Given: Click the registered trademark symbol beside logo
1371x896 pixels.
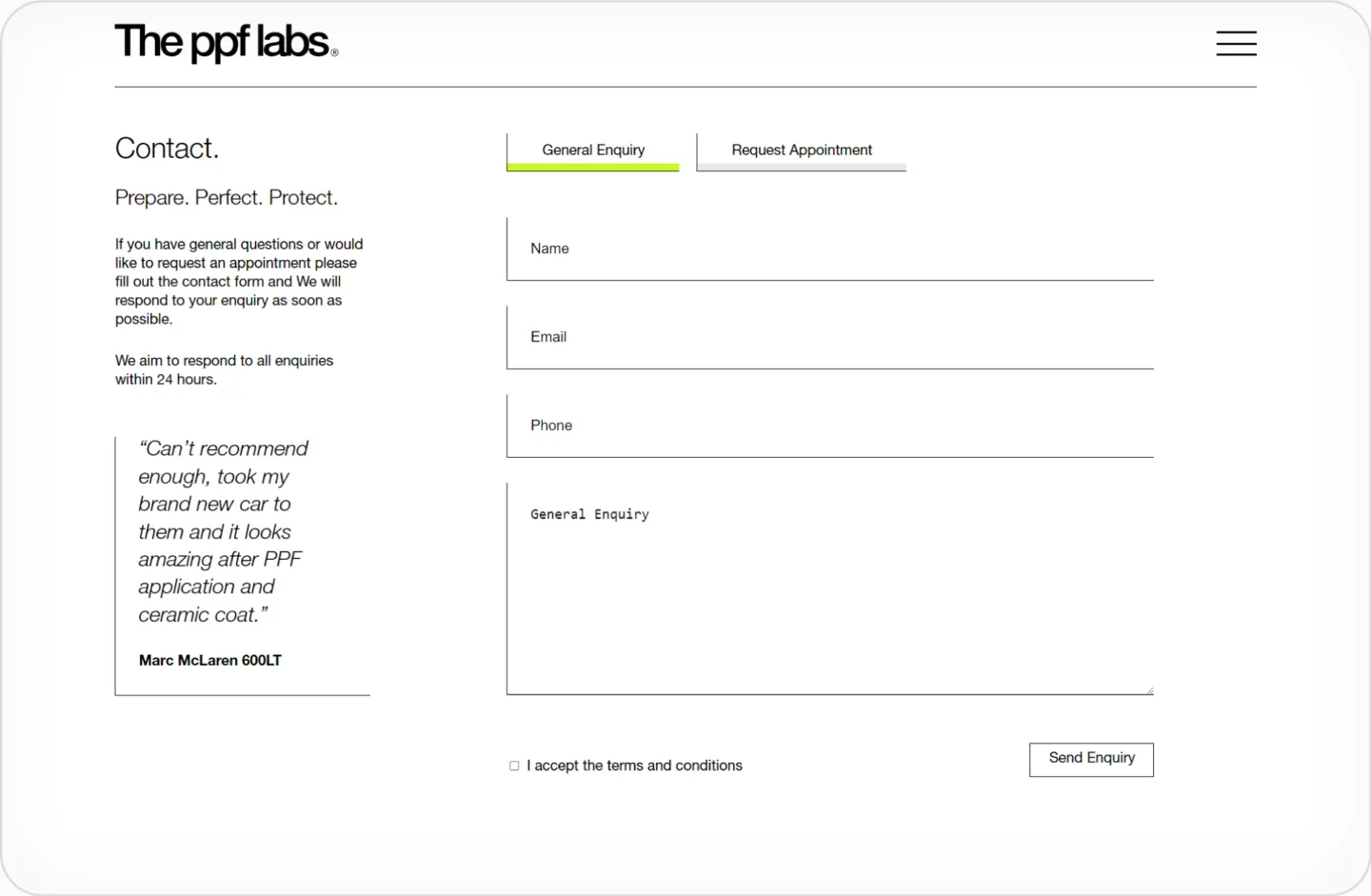Looking at the screenshot, I should pyautogui.click(x=334, y=53).
